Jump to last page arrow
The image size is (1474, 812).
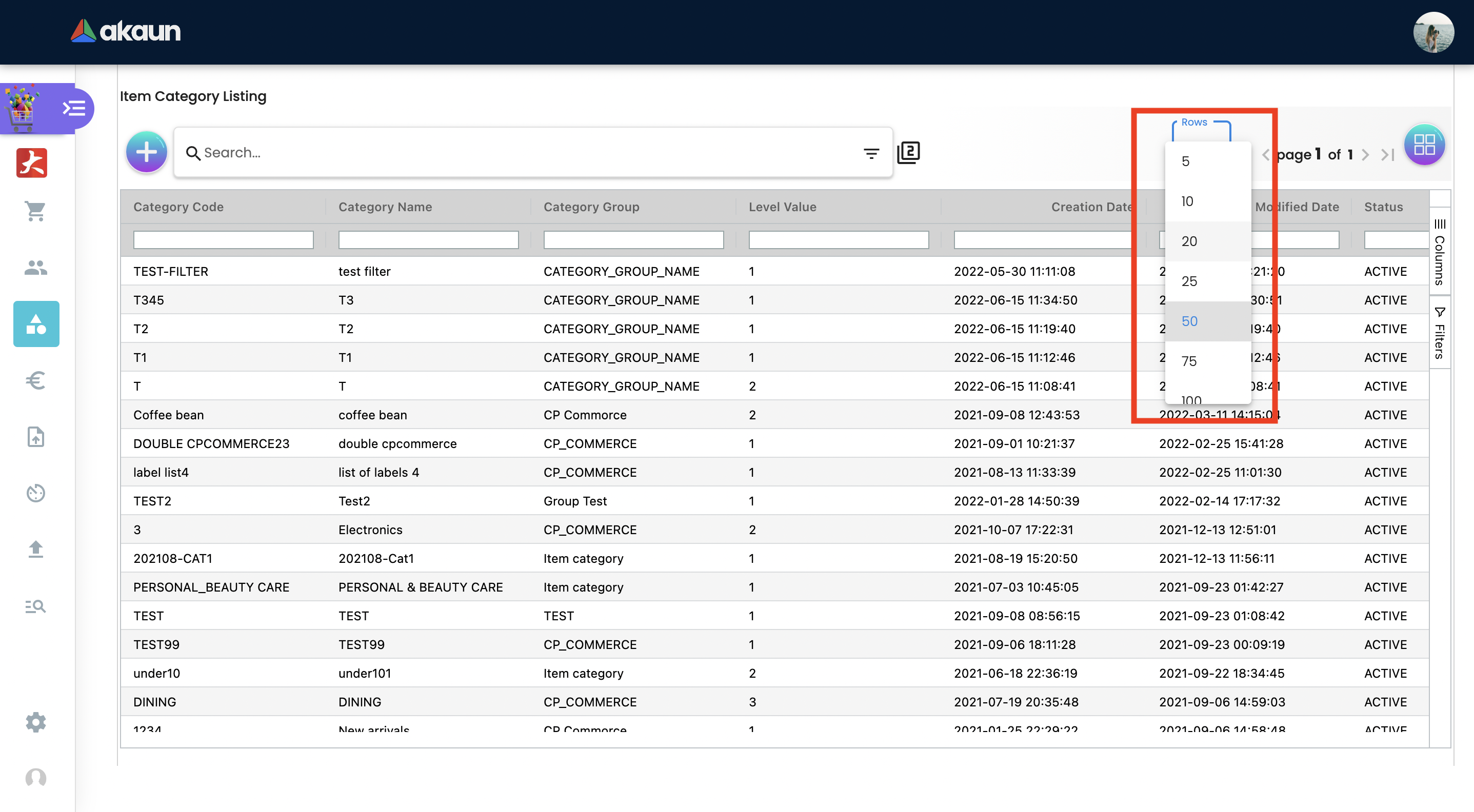pyautogui.click(x=1387, y=154)
